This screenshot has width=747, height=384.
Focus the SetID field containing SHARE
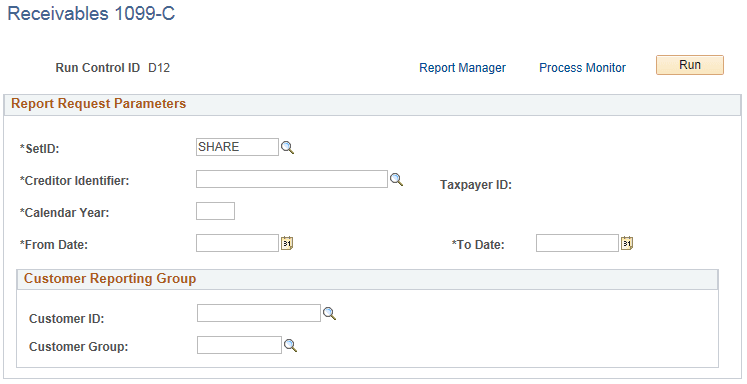tap(237, 147)
